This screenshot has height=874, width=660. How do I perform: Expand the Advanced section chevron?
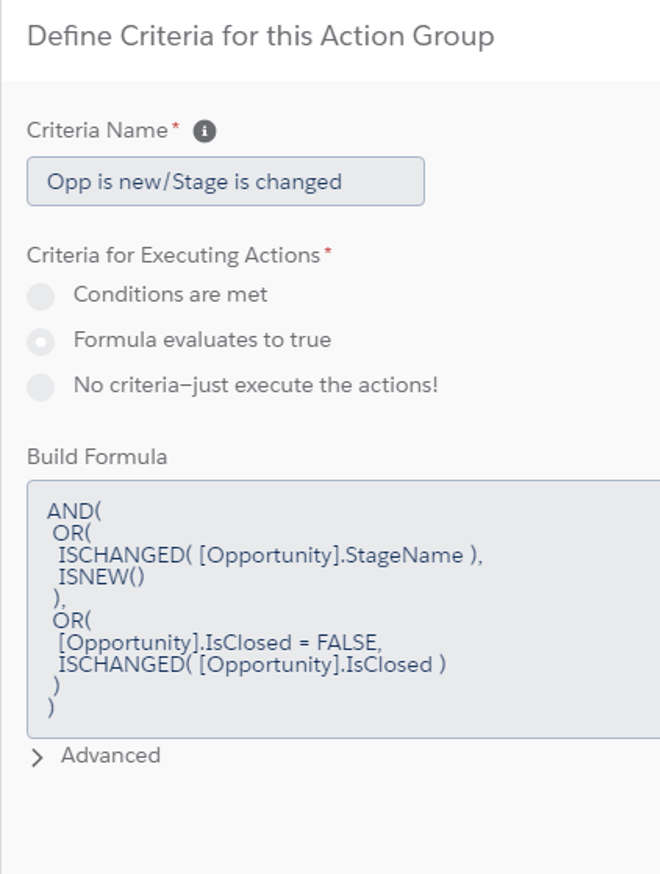pos(38,757)
